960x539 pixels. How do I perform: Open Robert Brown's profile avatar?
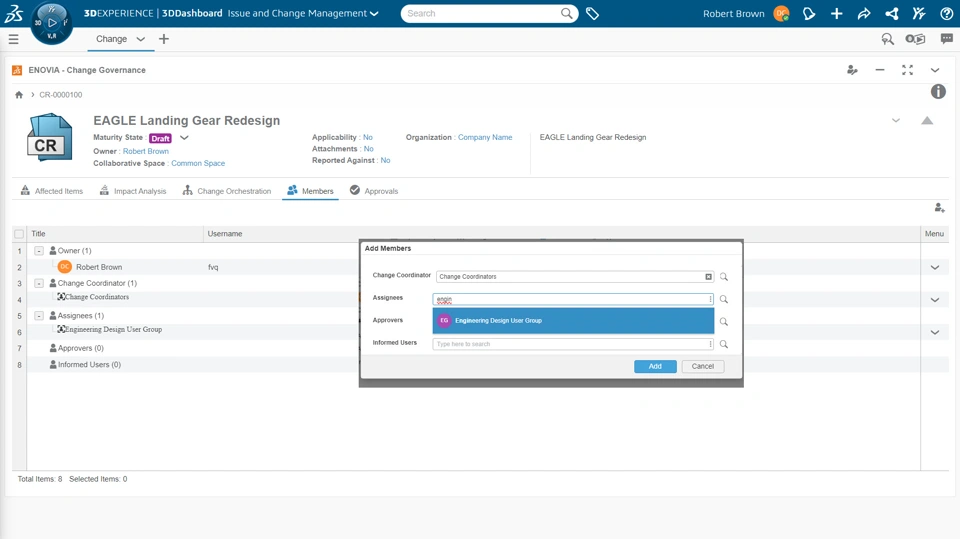tap(781, 13)
